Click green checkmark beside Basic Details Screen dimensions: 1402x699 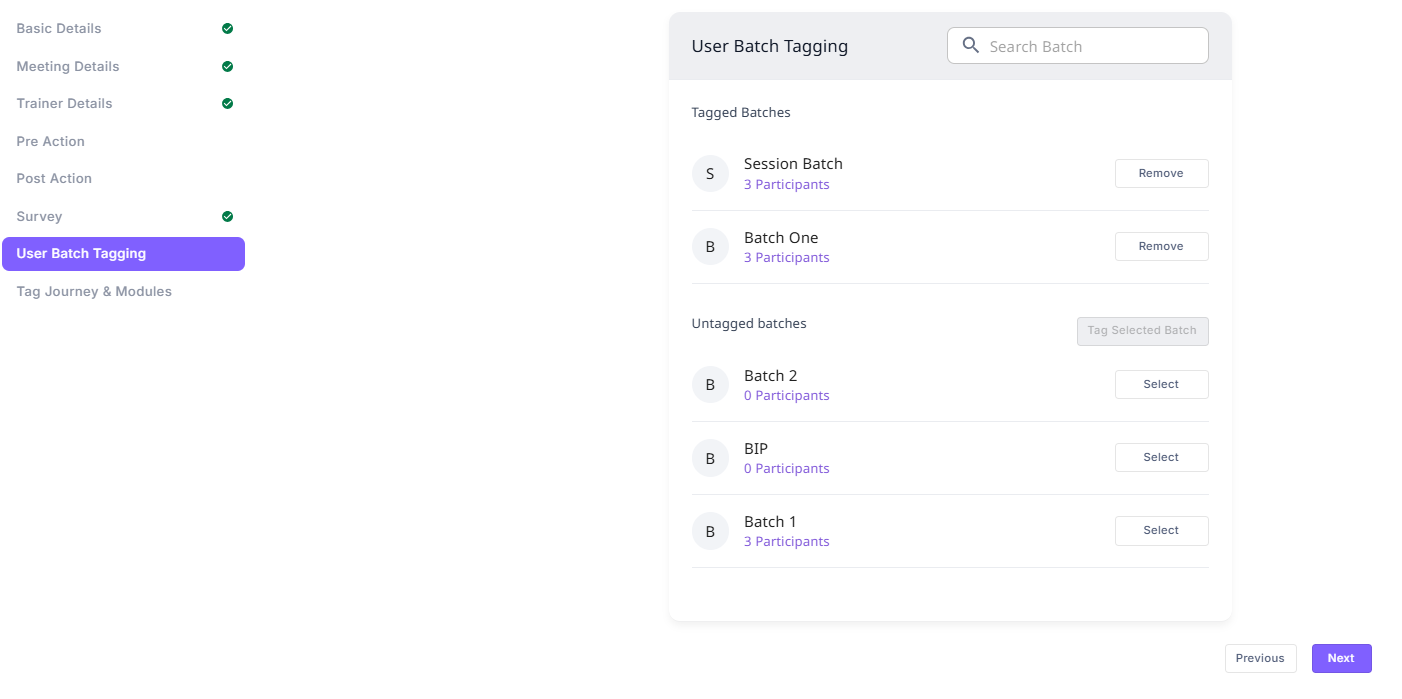(x=227, y=29)
